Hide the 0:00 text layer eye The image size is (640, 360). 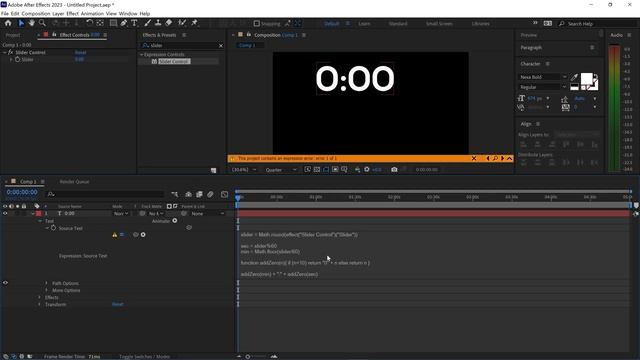tap(5, 213)
